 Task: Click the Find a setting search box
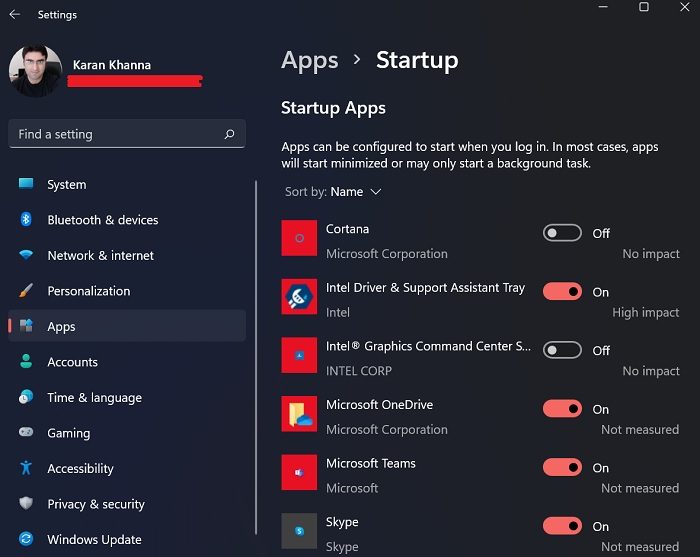115,134
